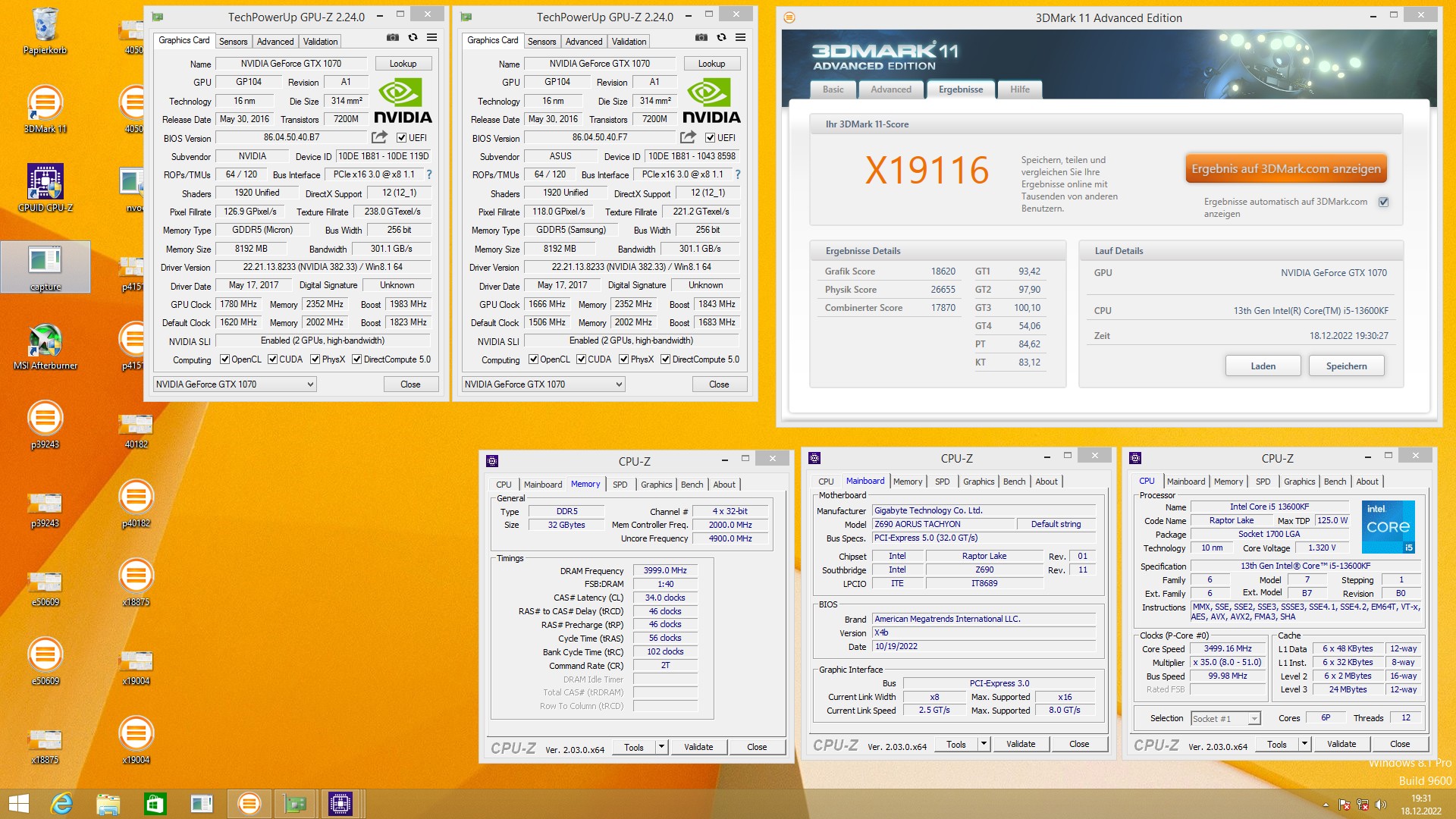Open the hamburger menu in left GPU-Z
The width and height of the screenshot is (1456, 819).
click(431, 37)
